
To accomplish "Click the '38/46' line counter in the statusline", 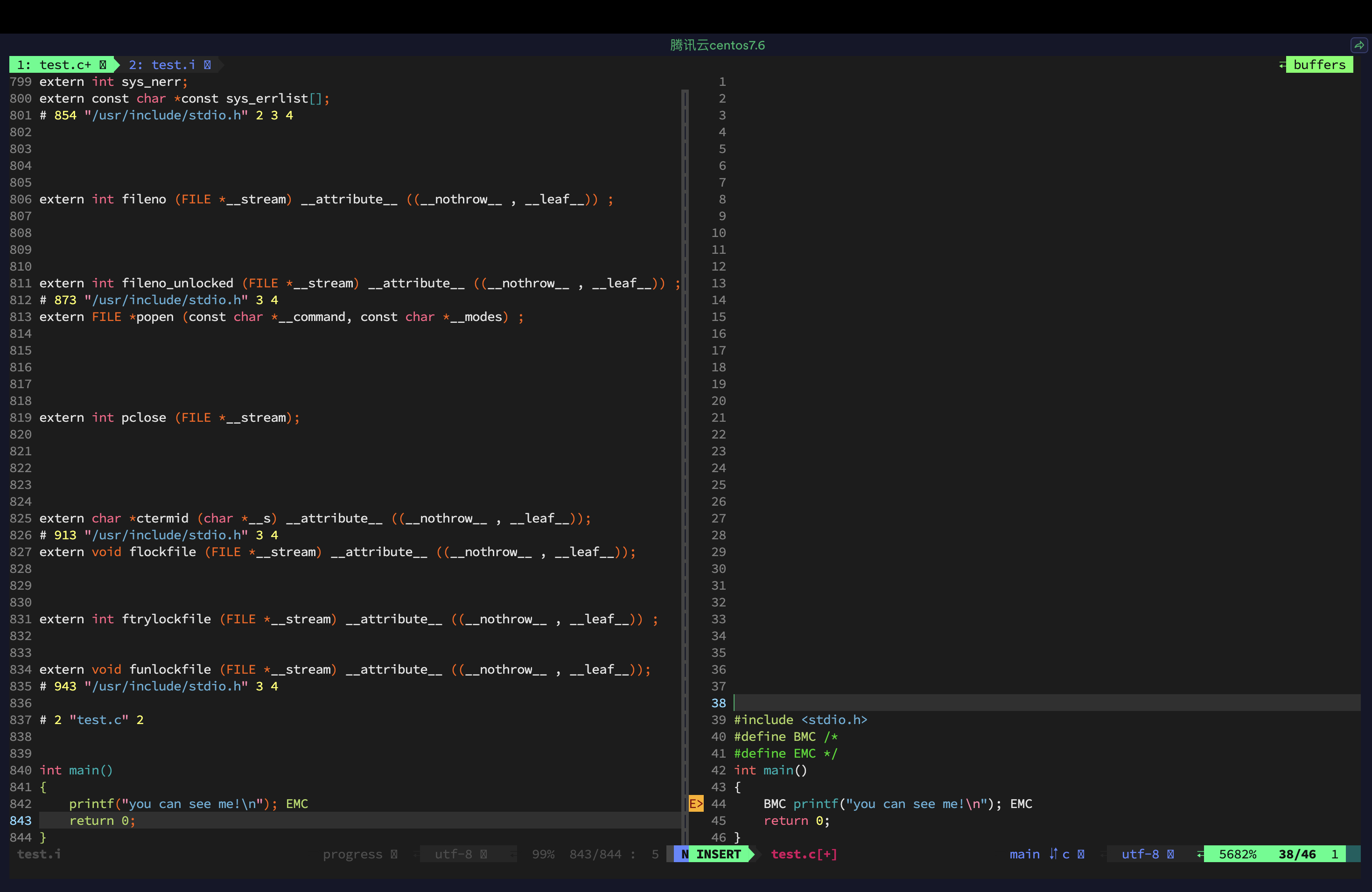I will pyautogui.click(x=1297, y=854).
